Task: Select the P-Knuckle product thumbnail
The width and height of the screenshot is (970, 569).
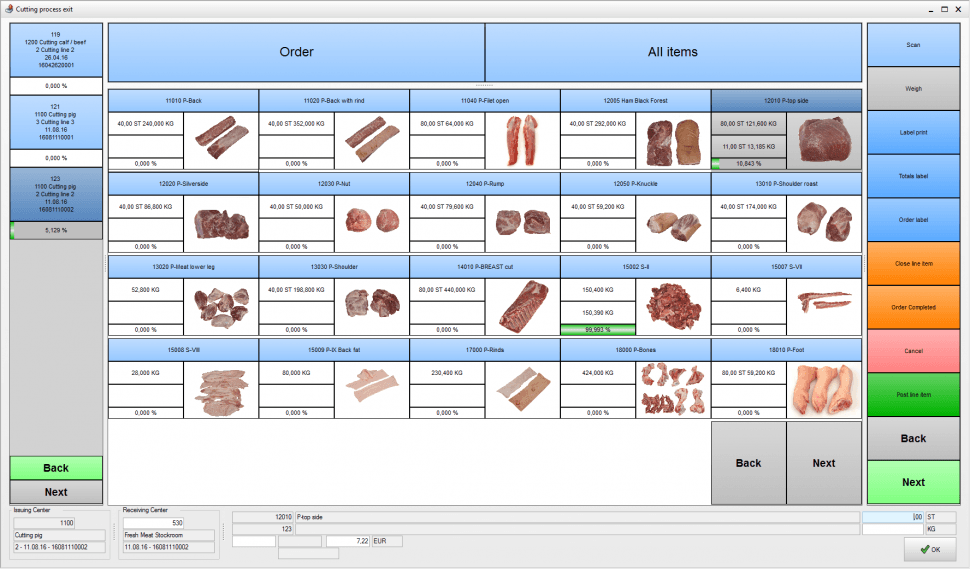Action: [x=673, y=222]
